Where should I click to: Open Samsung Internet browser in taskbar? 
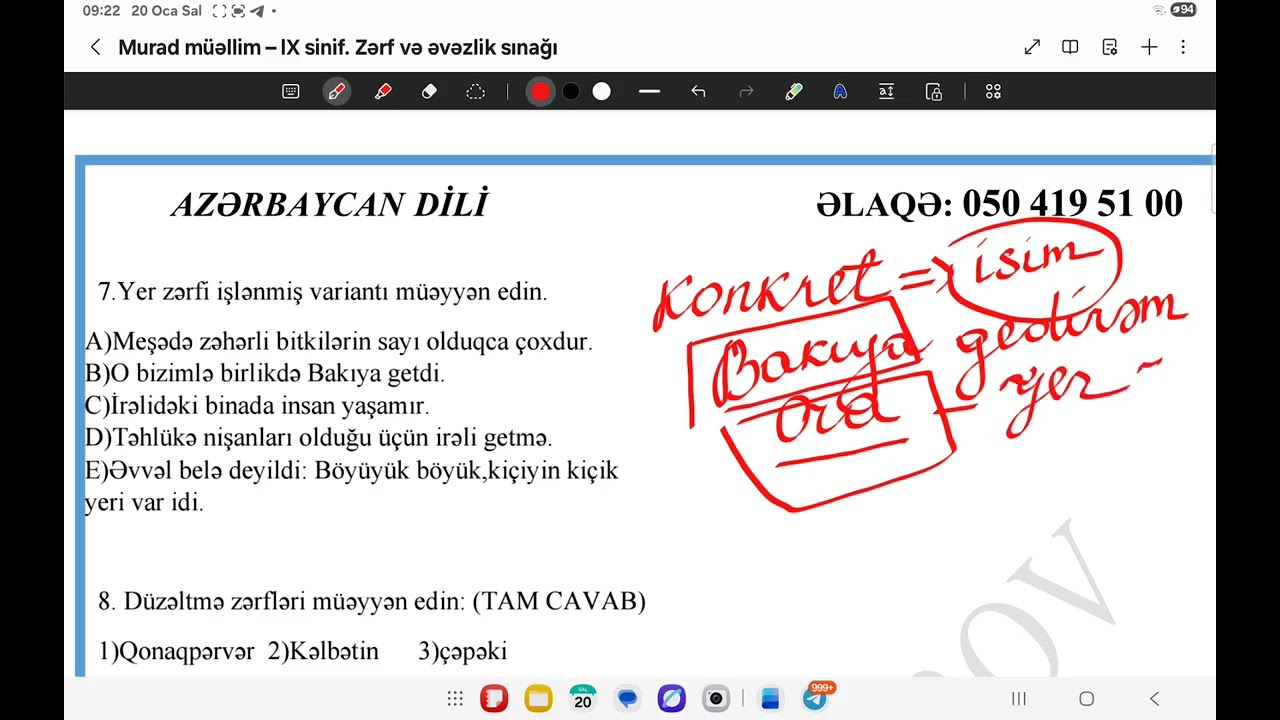pos(671,698)
